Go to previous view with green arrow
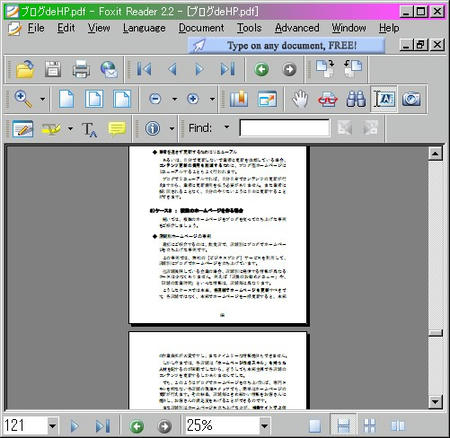450x438 pixels. [261, 69]
